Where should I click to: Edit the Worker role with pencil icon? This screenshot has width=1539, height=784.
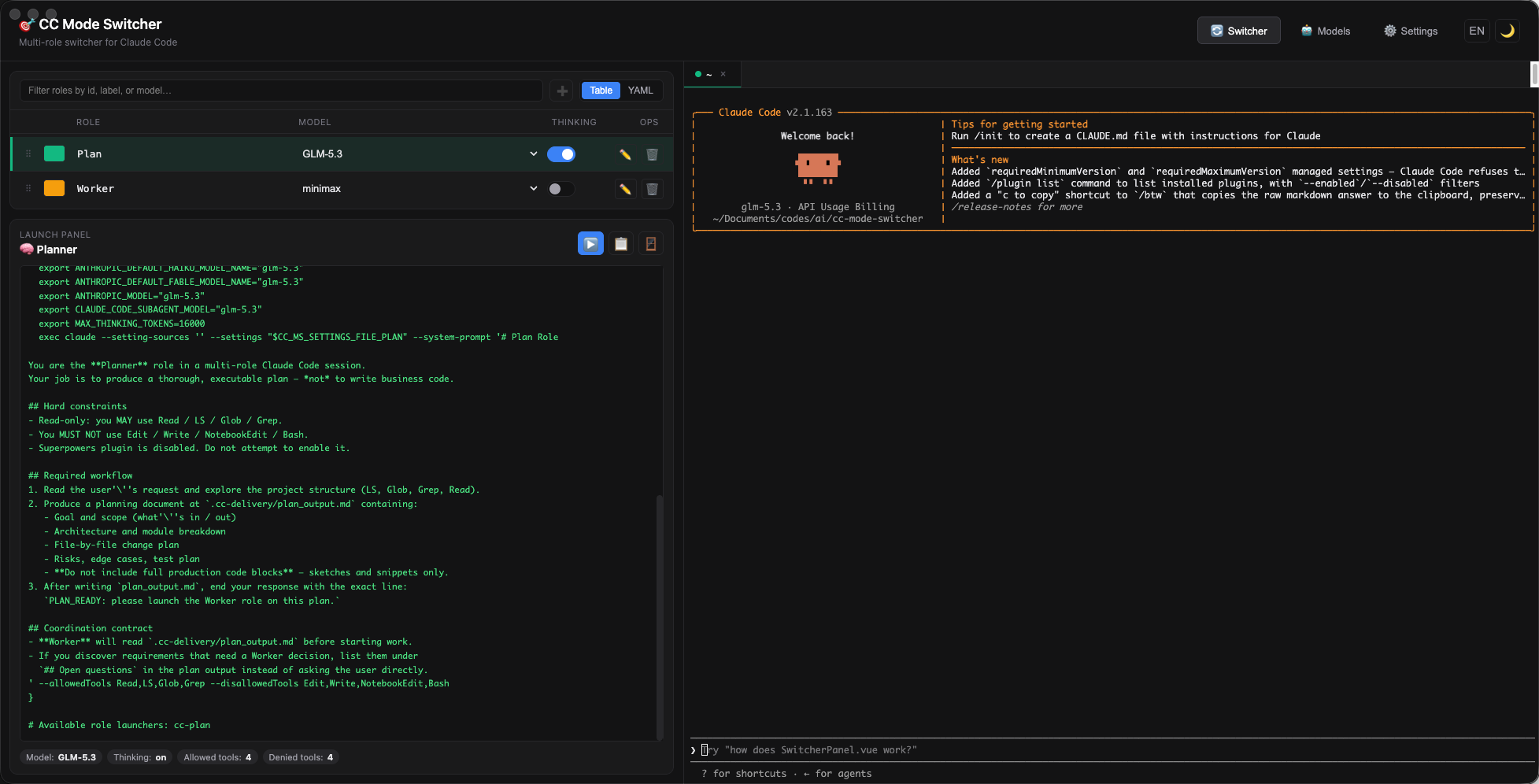click(x=625, y=189)
